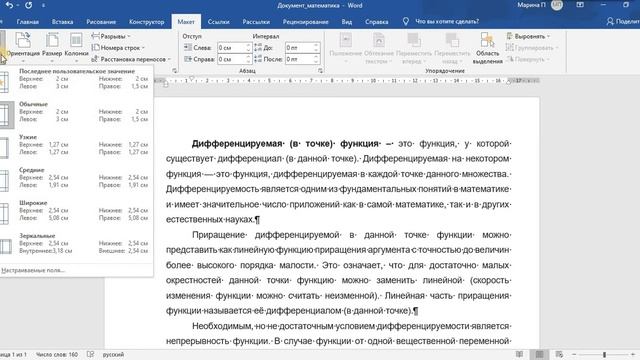Image resolution: width=640 pixels, height=360 pixels.
Task: Open the Orientation button icon
Action: click(x=23, y=40)
